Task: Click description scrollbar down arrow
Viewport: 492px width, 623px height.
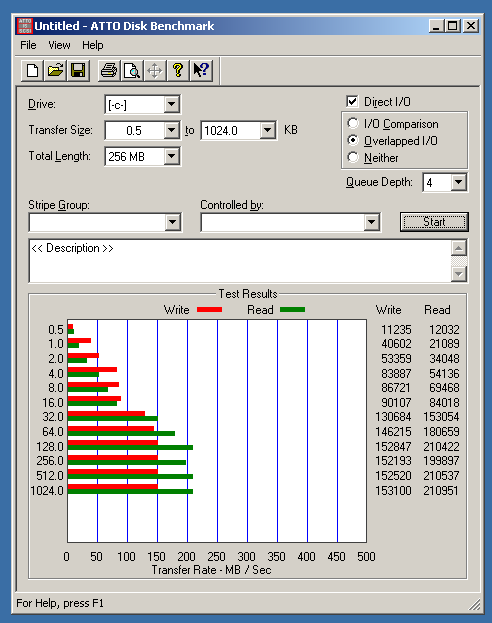Action: (459, 274)
